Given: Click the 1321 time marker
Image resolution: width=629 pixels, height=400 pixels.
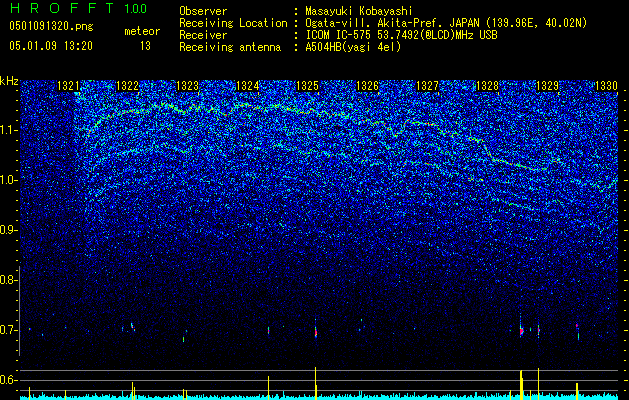Looking at the screenshot, I should pos(68,86).
